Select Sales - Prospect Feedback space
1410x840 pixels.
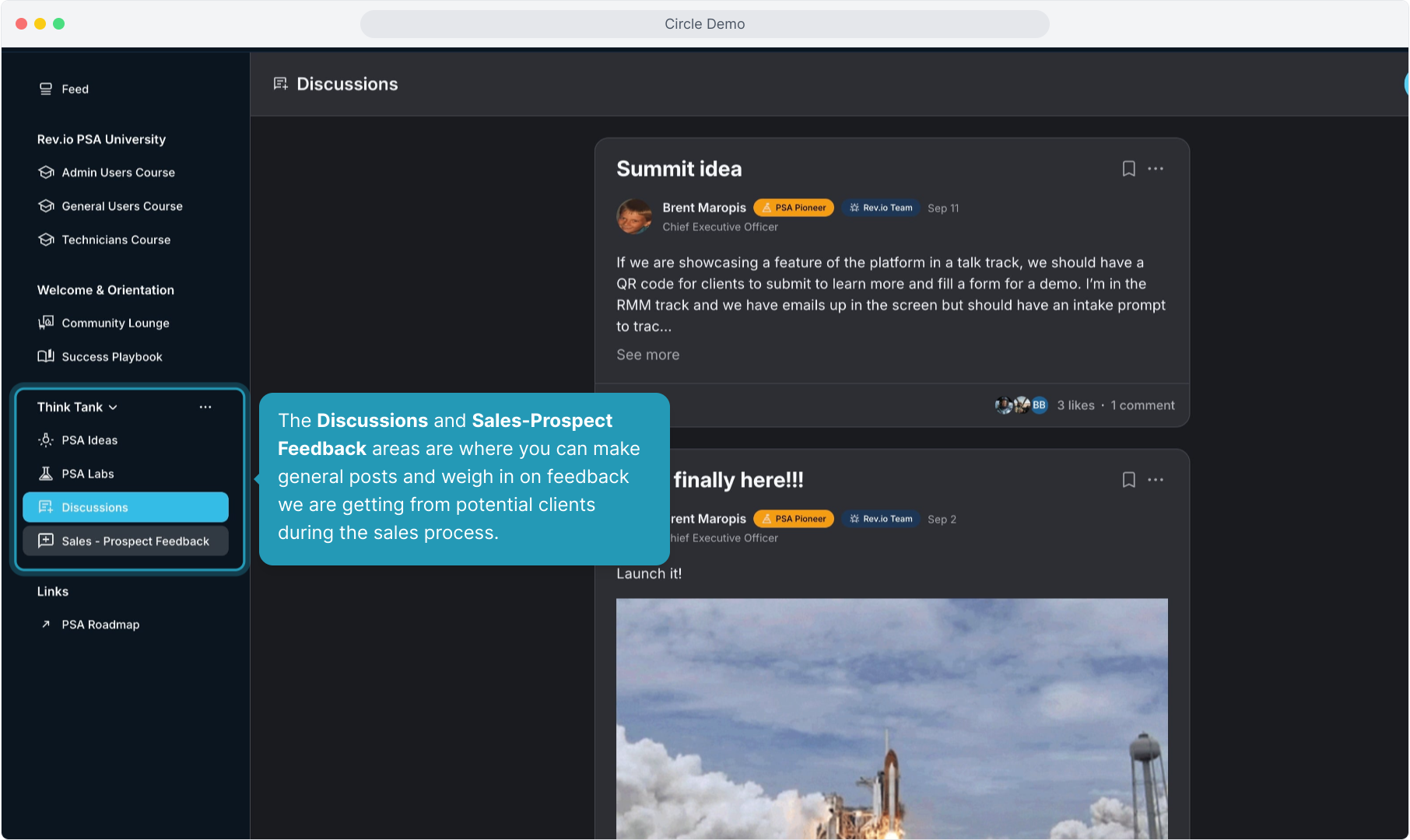[x=135, y=541]
